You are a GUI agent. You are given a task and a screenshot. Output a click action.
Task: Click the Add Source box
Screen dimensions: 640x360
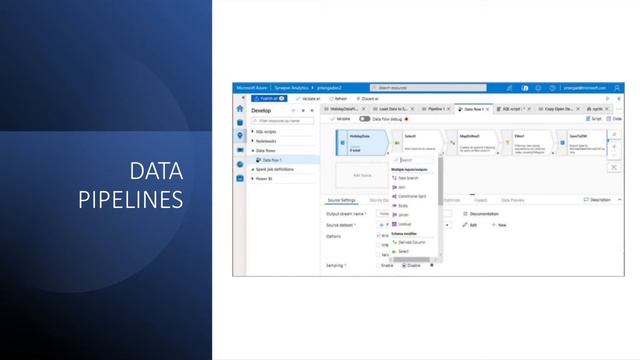[362, 175]
